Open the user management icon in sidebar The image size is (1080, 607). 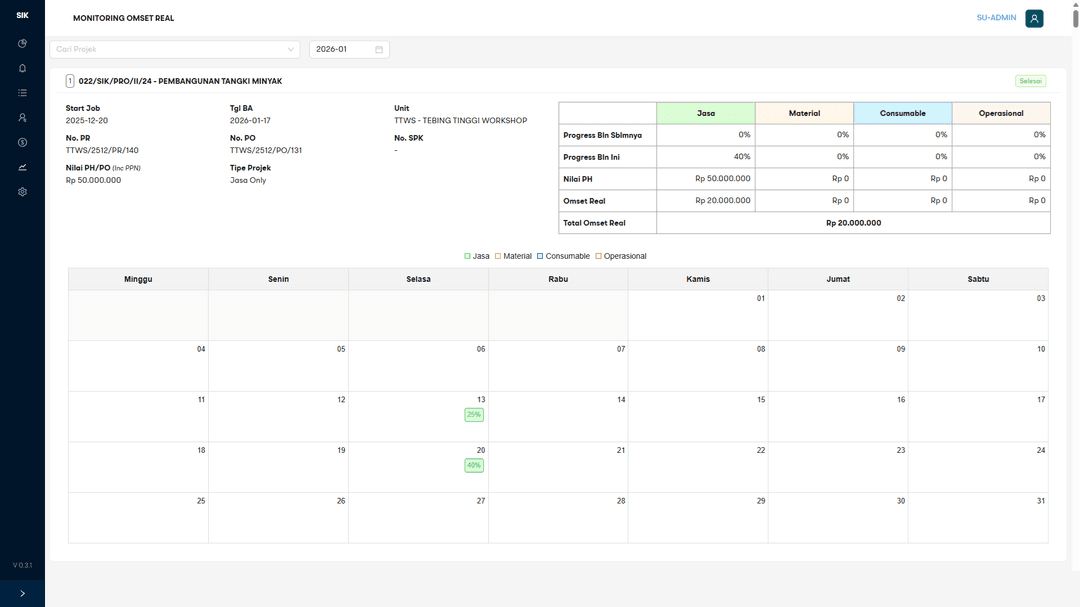click(22, 118)
